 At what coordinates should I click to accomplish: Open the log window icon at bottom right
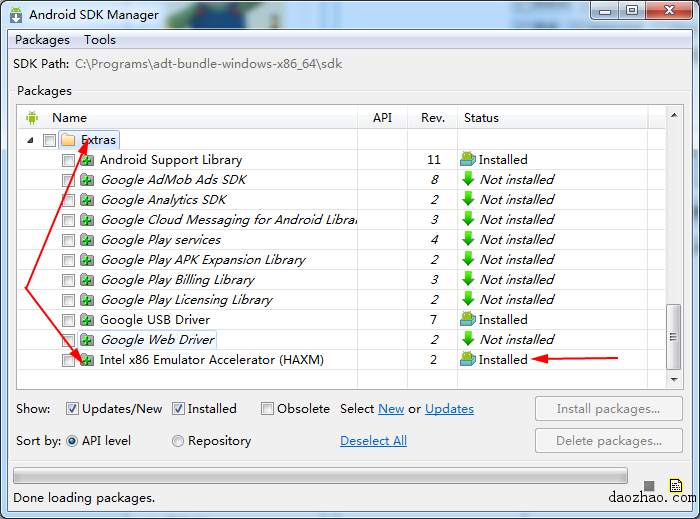(x=676, y=486)
